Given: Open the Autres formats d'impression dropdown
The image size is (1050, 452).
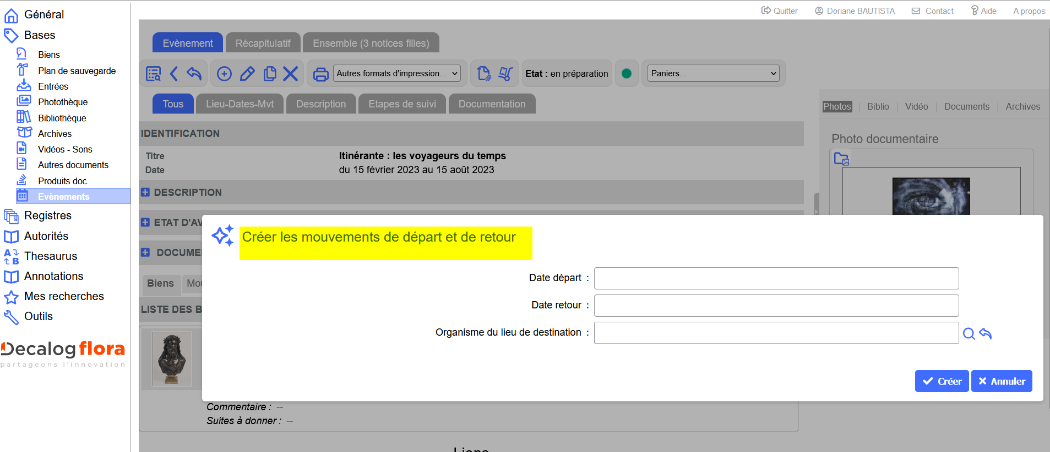Looking at the screenshot, I should click(397, 73).
